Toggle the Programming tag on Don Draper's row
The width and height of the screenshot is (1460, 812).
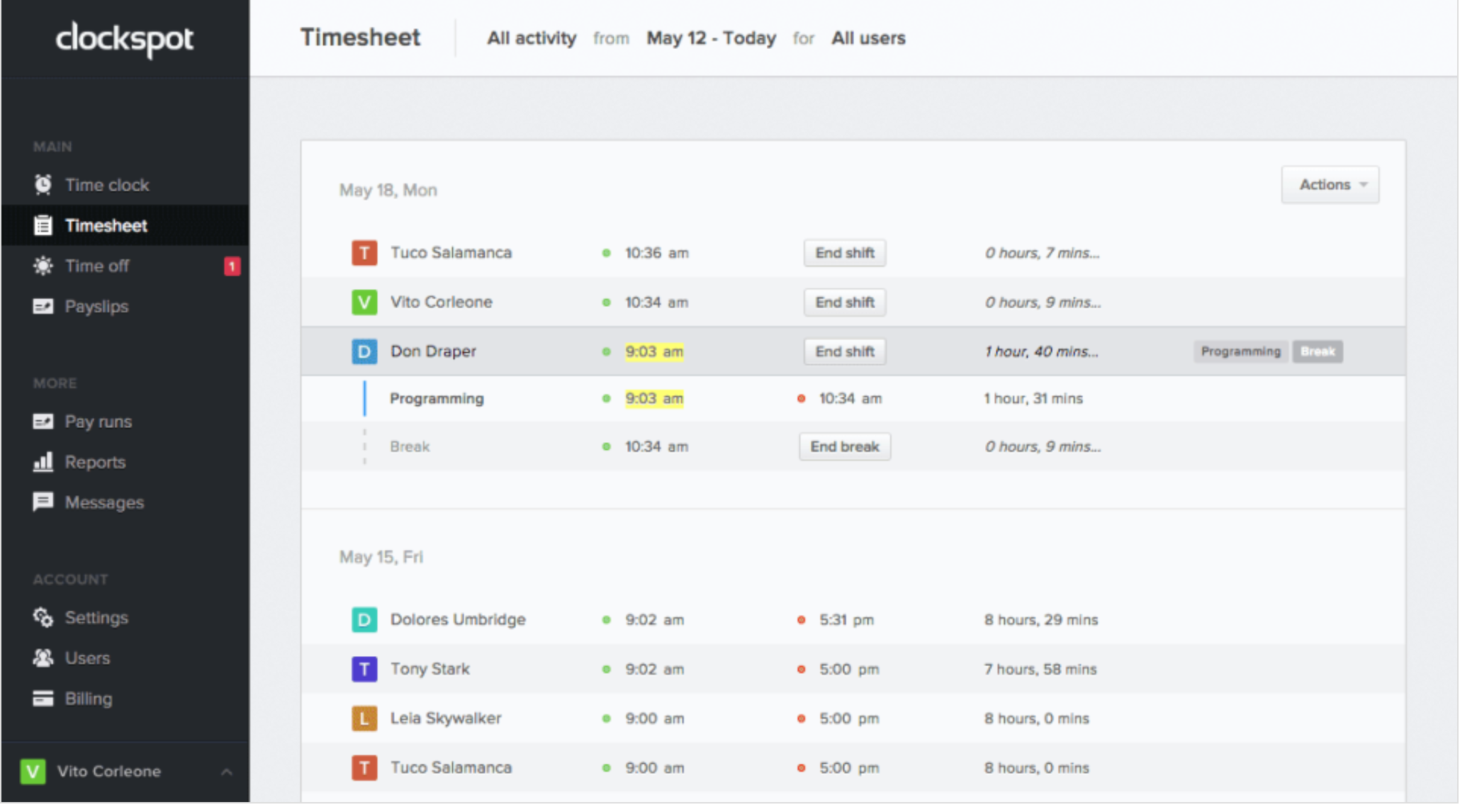click(x=1240, y=351)
